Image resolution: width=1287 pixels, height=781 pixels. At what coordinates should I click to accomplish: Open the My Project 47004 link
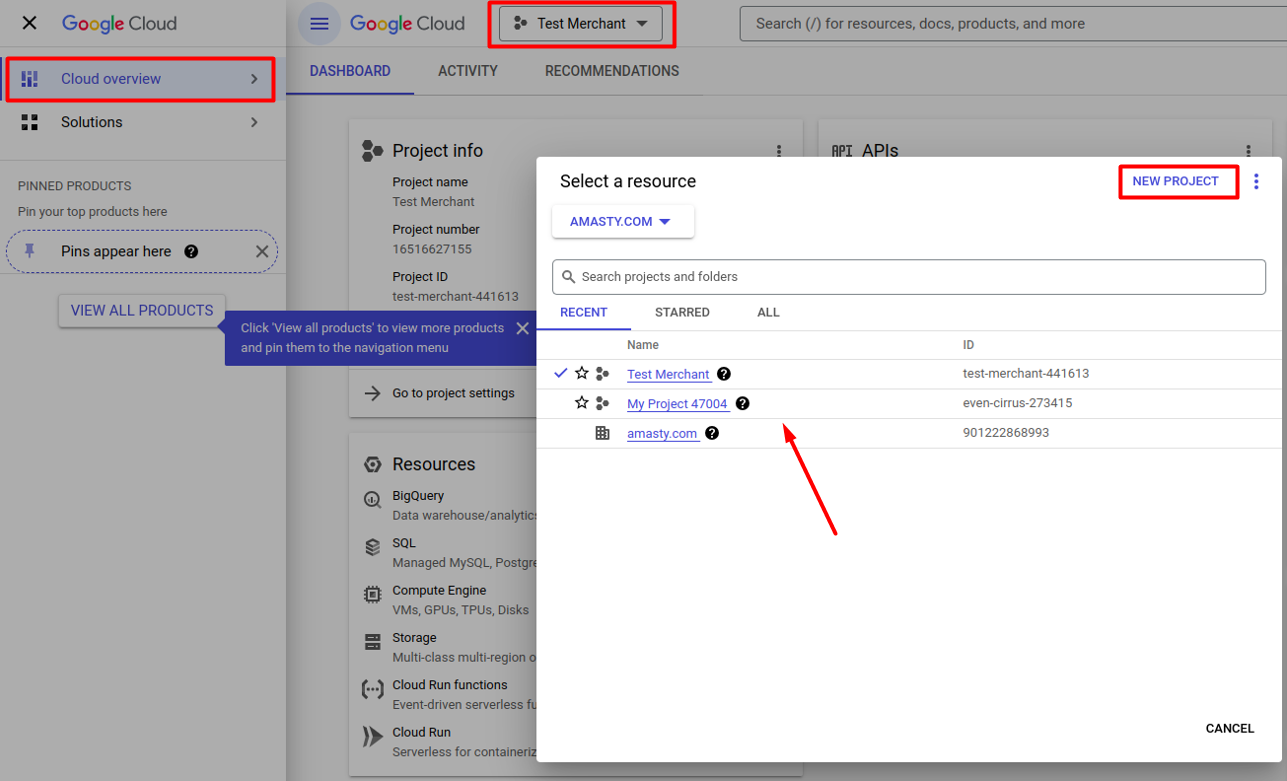[677, 404]
